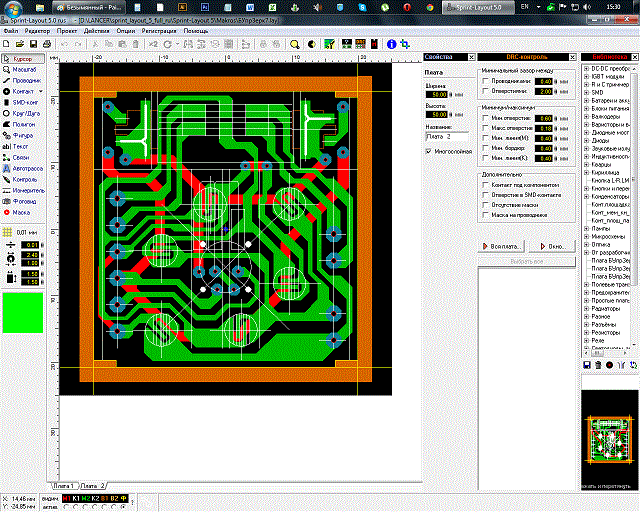This screenshot has height=512, width=640.
Task: Toggle the Многослойная checkbox
Action: (x=429, y=151)
